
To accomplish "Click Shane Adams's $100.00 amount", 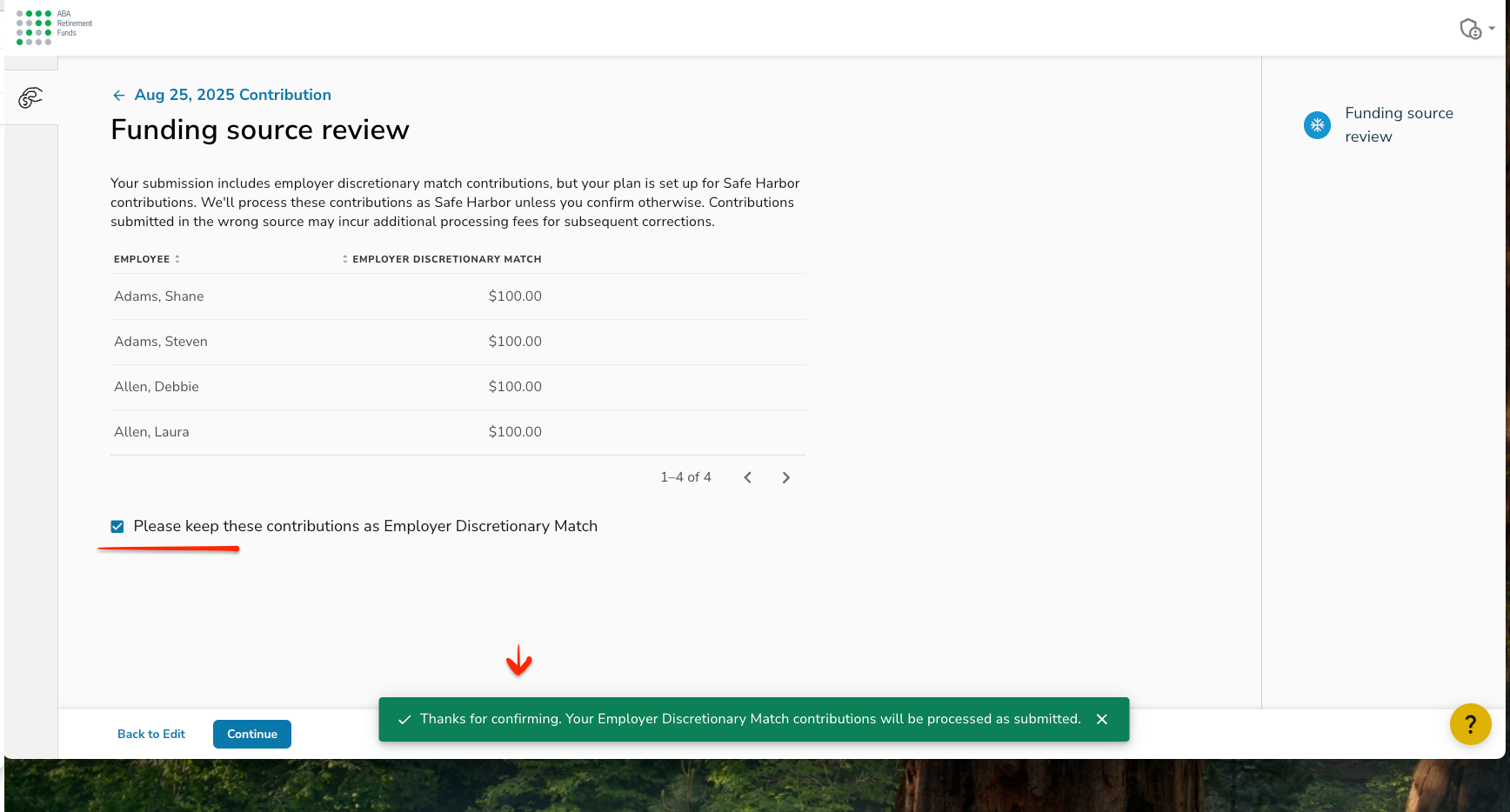I will [515, 296].
